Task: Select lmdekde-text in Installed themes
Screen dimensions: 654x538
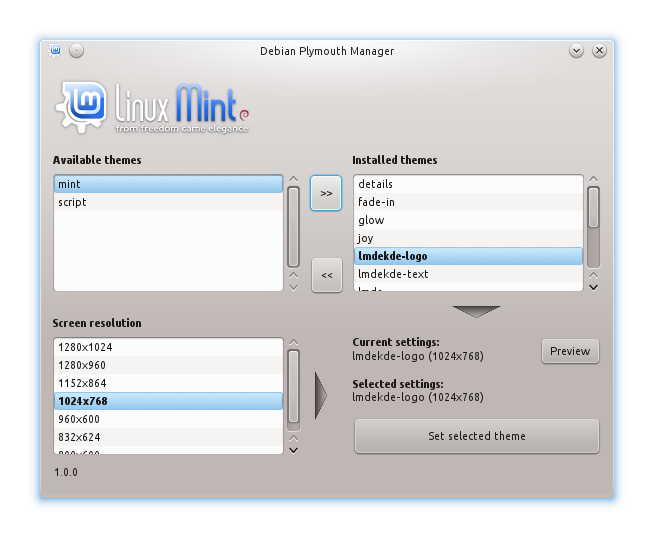Action: click(x=468, y=274)
